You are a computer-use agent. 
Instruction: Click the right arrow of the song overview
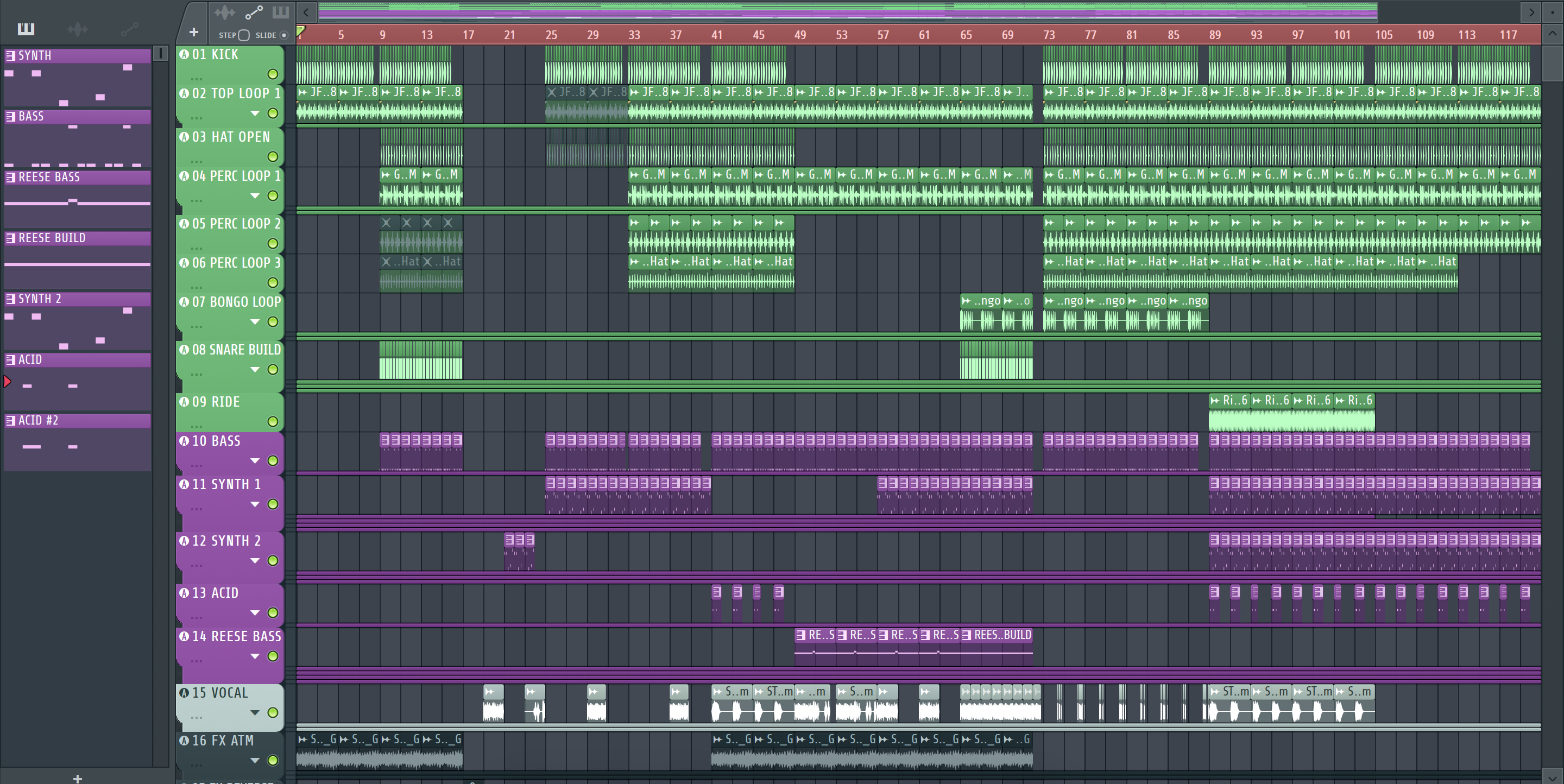[1532, 12]
